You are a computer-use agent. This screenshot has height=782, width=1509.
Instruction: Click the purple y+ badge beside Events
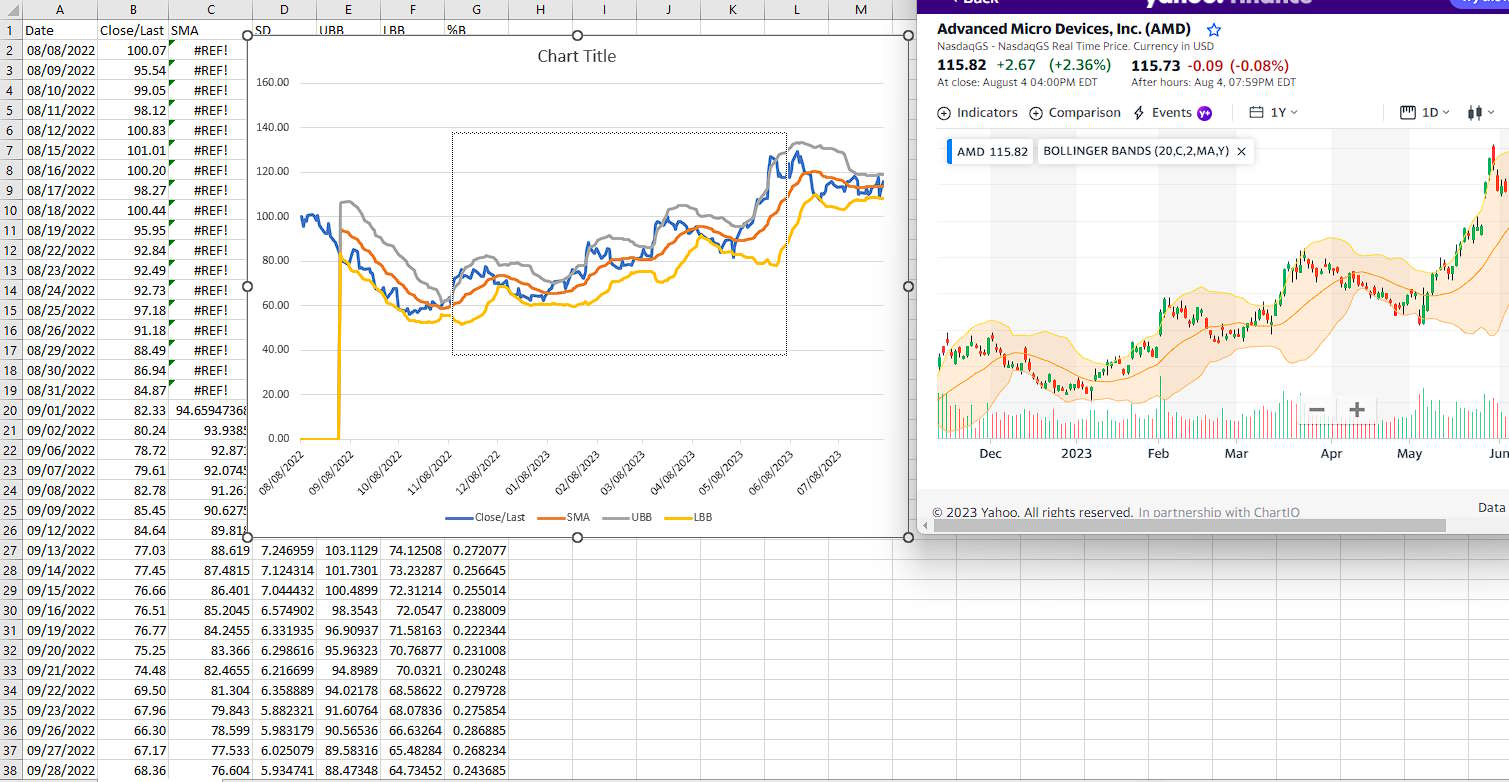(x=1204, y=112)
